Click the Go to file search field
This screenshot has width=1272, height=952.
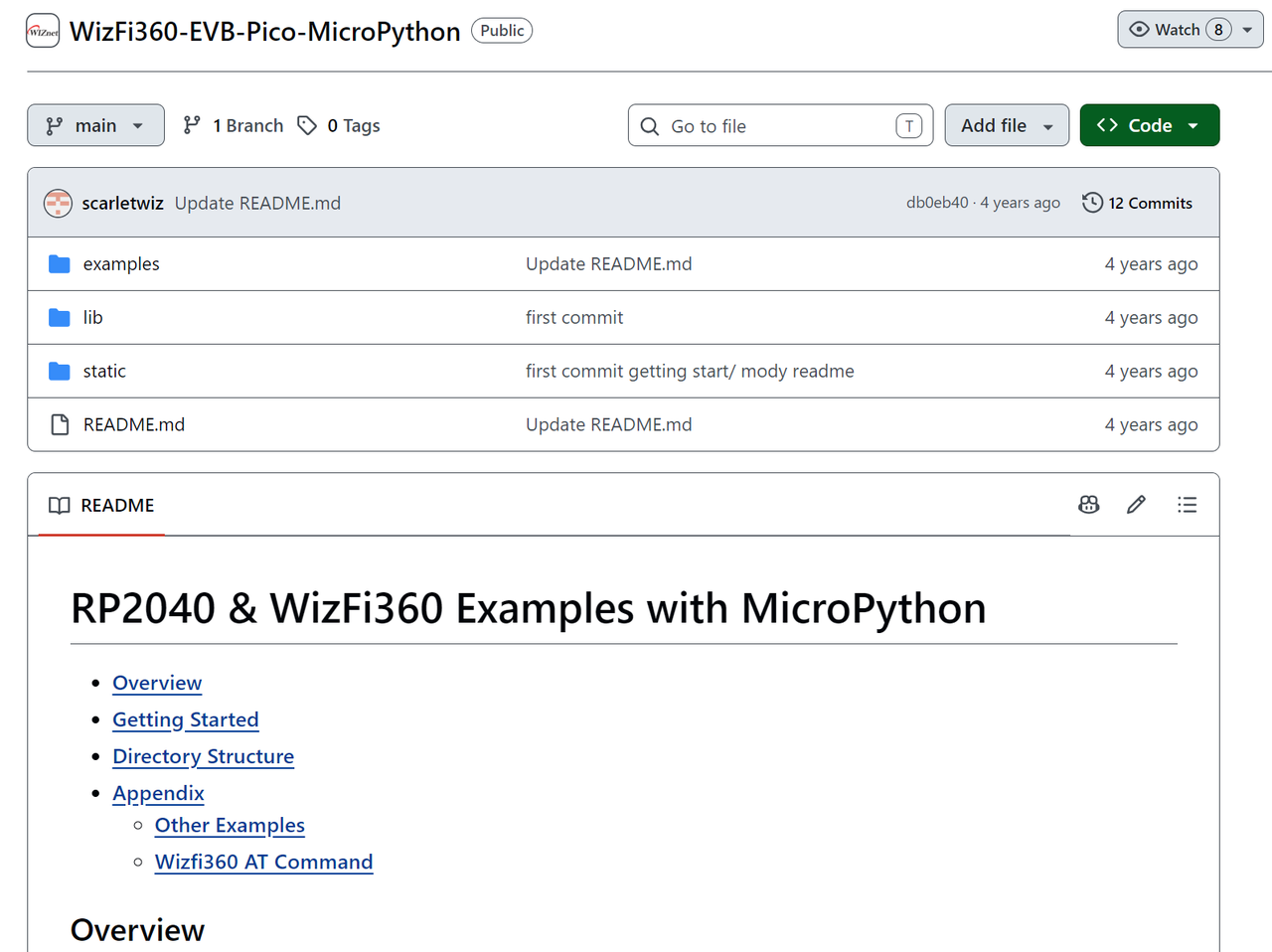pyautogui.click(x=780, y=125)
